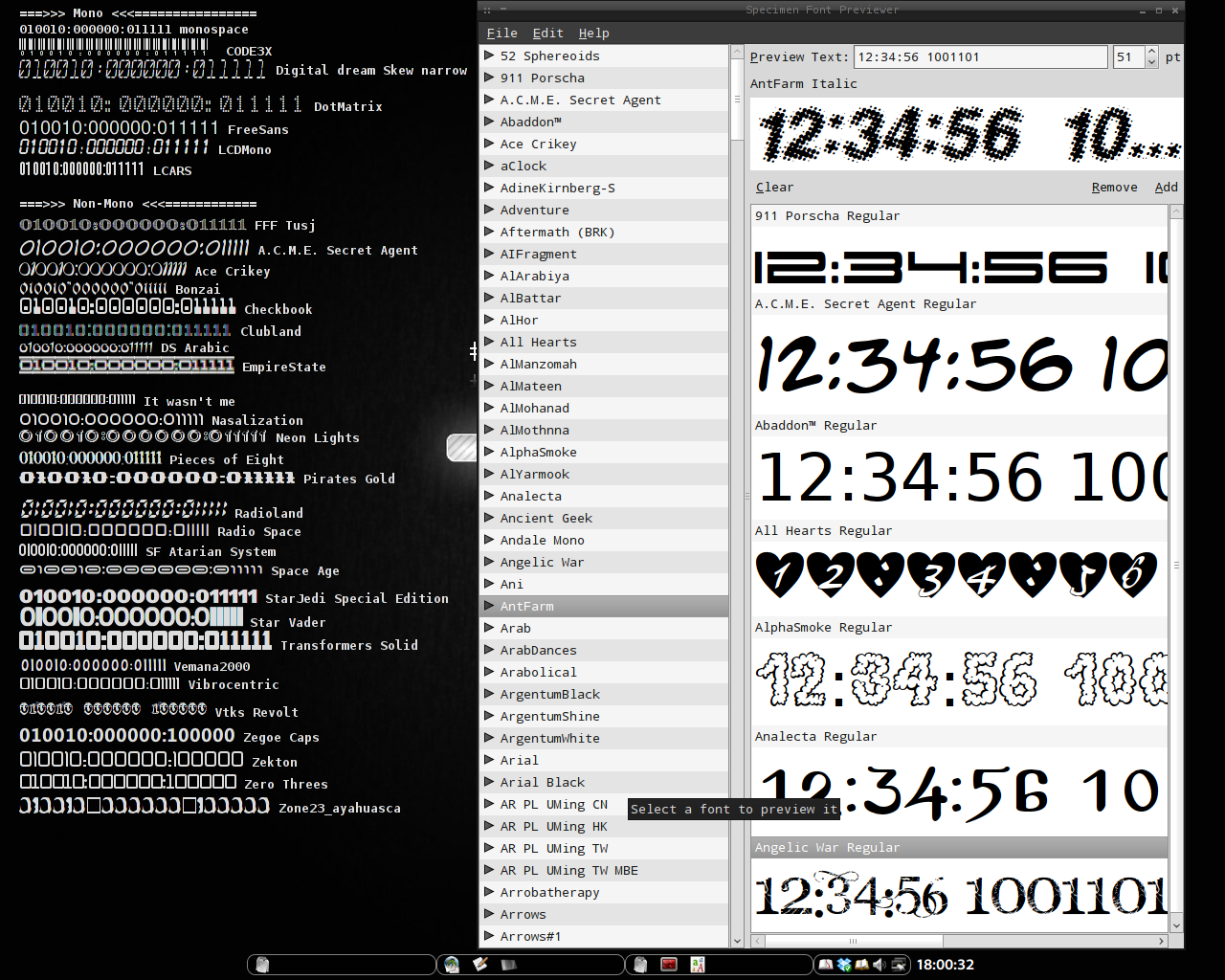Select ArabDances in the font list
This screenshot has width=1225, height=980.
point(604,650)
